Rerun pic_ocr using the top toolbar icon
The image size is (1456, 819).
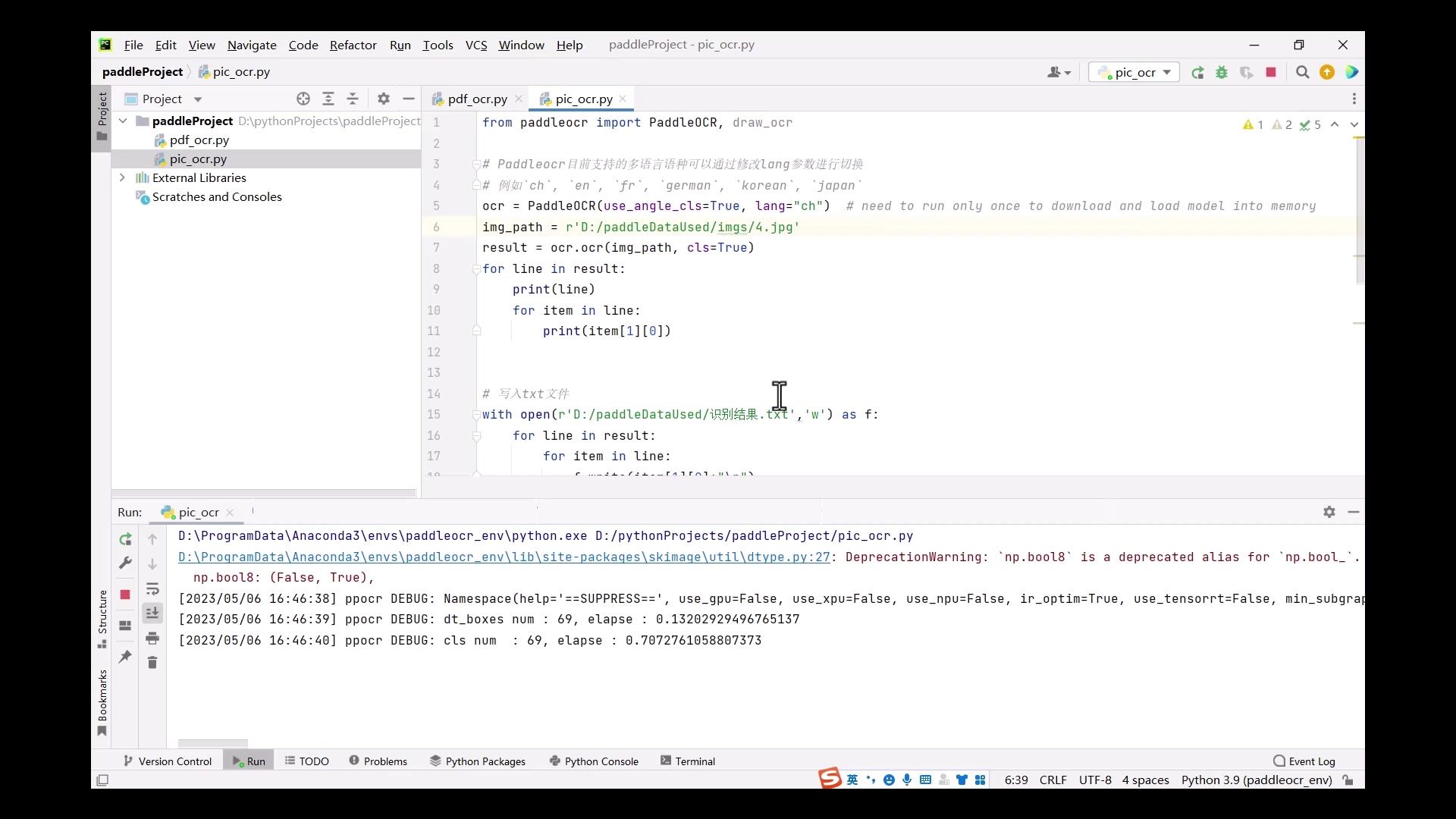(x=1197, y=73)
